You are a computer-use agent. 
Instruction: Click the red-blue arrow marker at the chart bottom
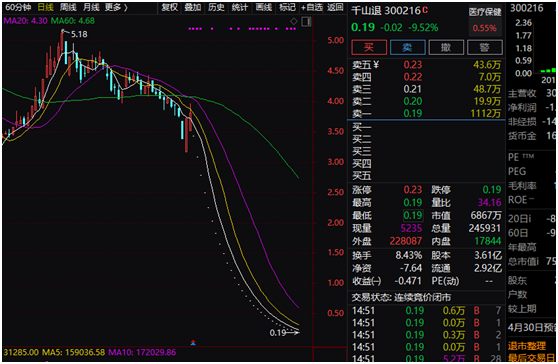tap(193, 342)
